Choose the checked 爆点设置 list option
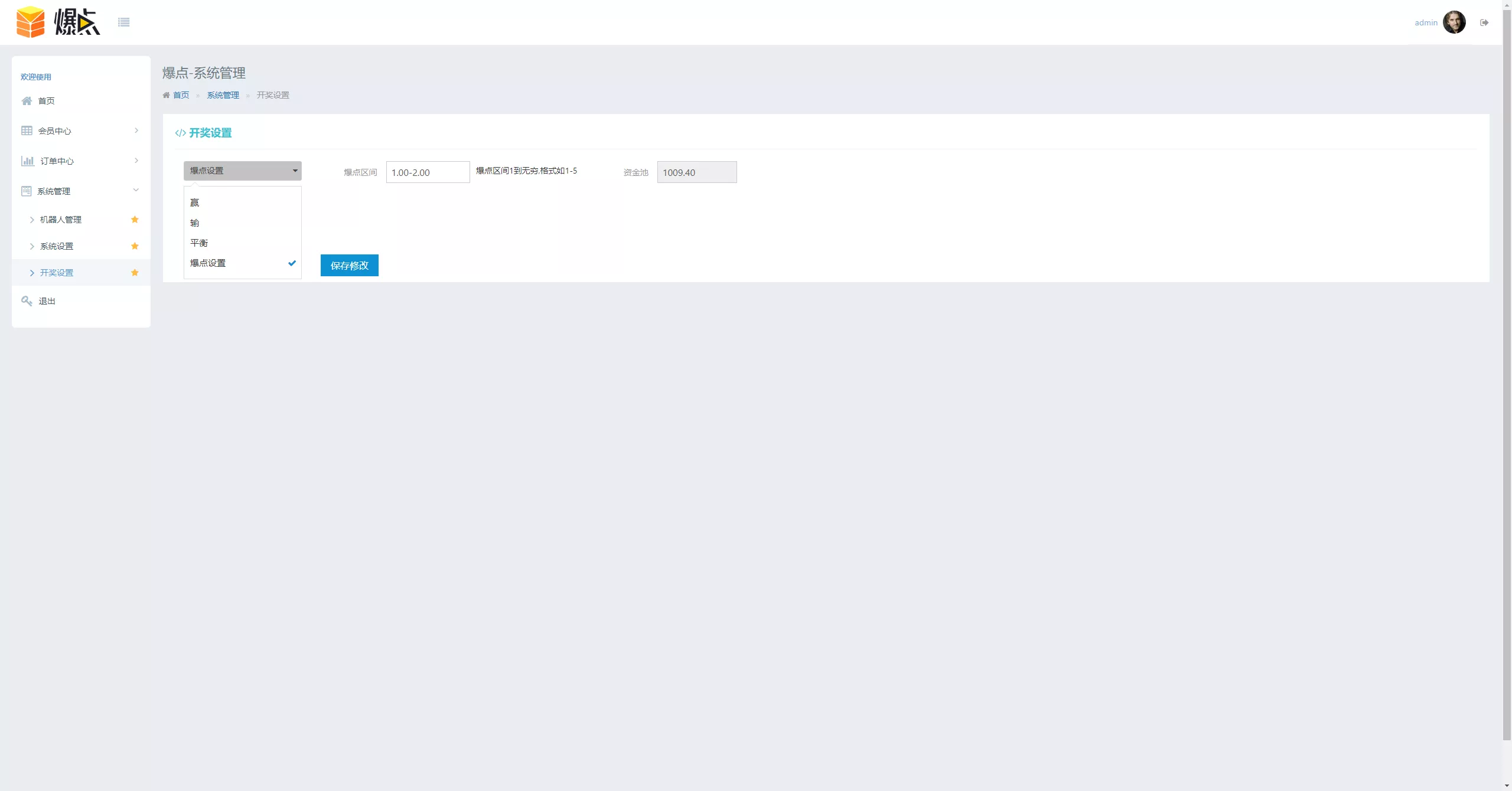This screenshot has height=791, width=1512. [208, 263]
